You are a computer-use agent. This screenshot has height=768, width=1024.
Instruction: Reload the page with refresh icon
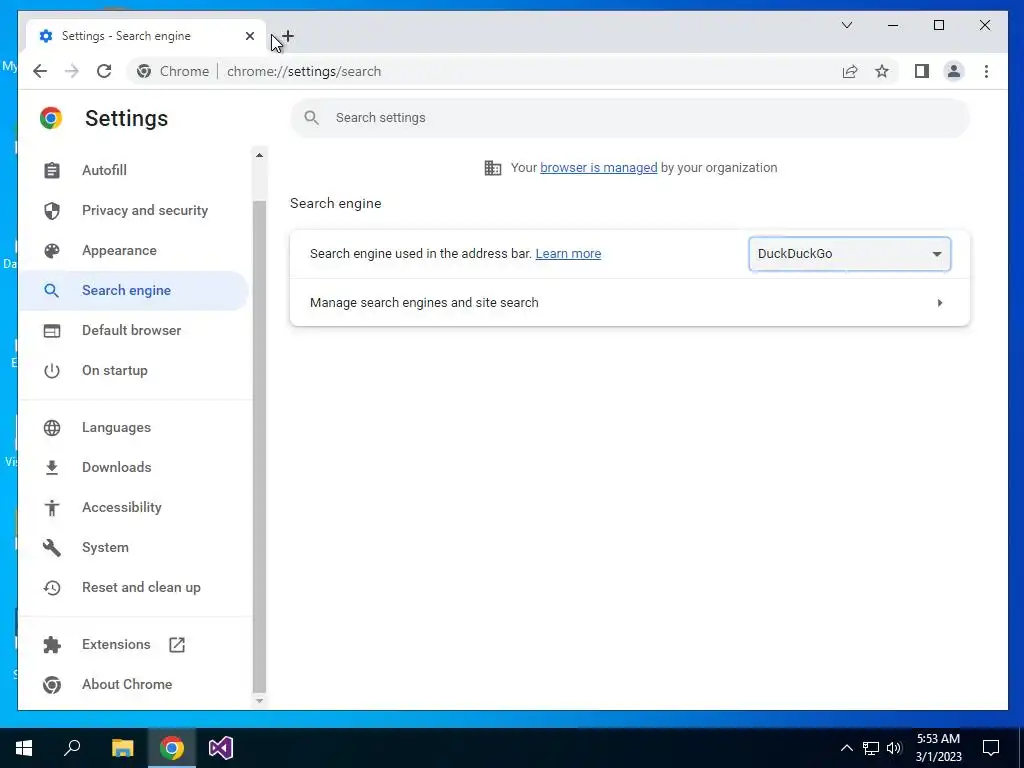tap(104, 71)
